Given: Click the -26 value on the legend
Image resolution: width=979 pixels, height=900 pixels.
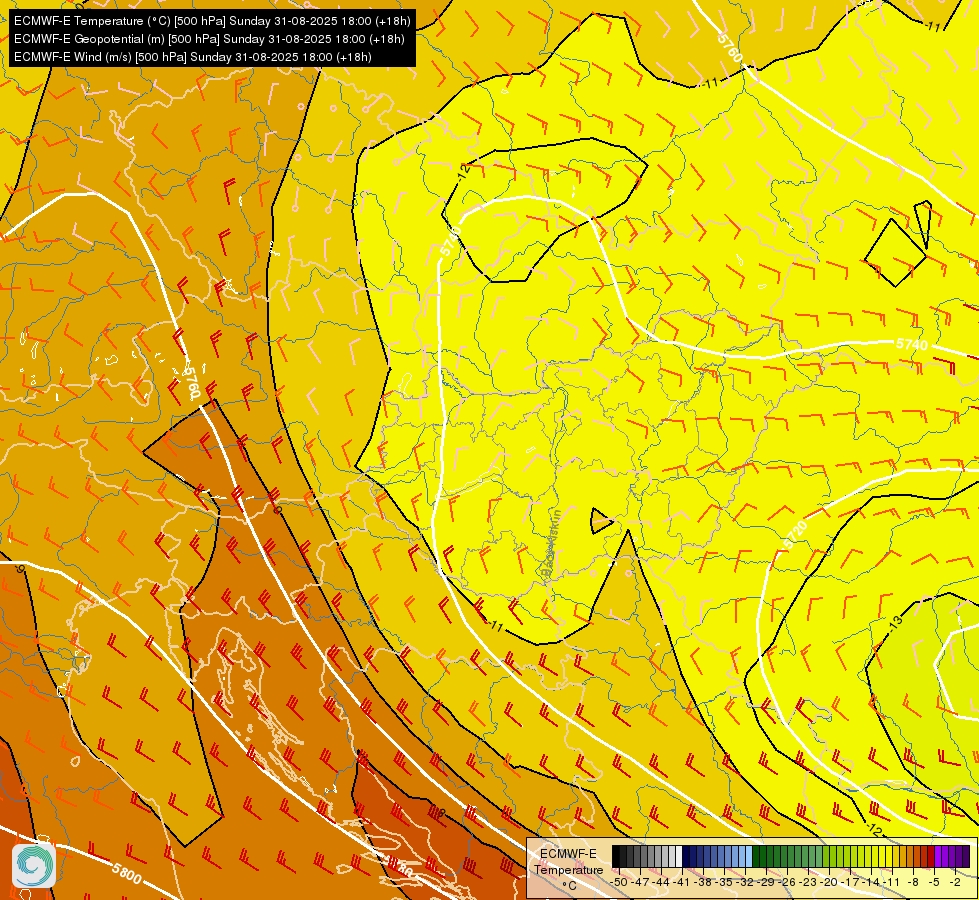Looking at the screenshot, I should click(787, 882).
